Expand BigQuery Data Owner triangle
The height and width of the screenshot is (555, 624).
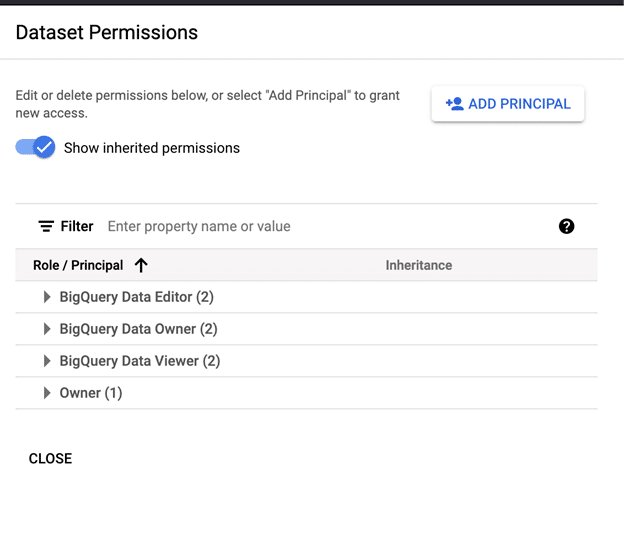click(x=47, y=329)
